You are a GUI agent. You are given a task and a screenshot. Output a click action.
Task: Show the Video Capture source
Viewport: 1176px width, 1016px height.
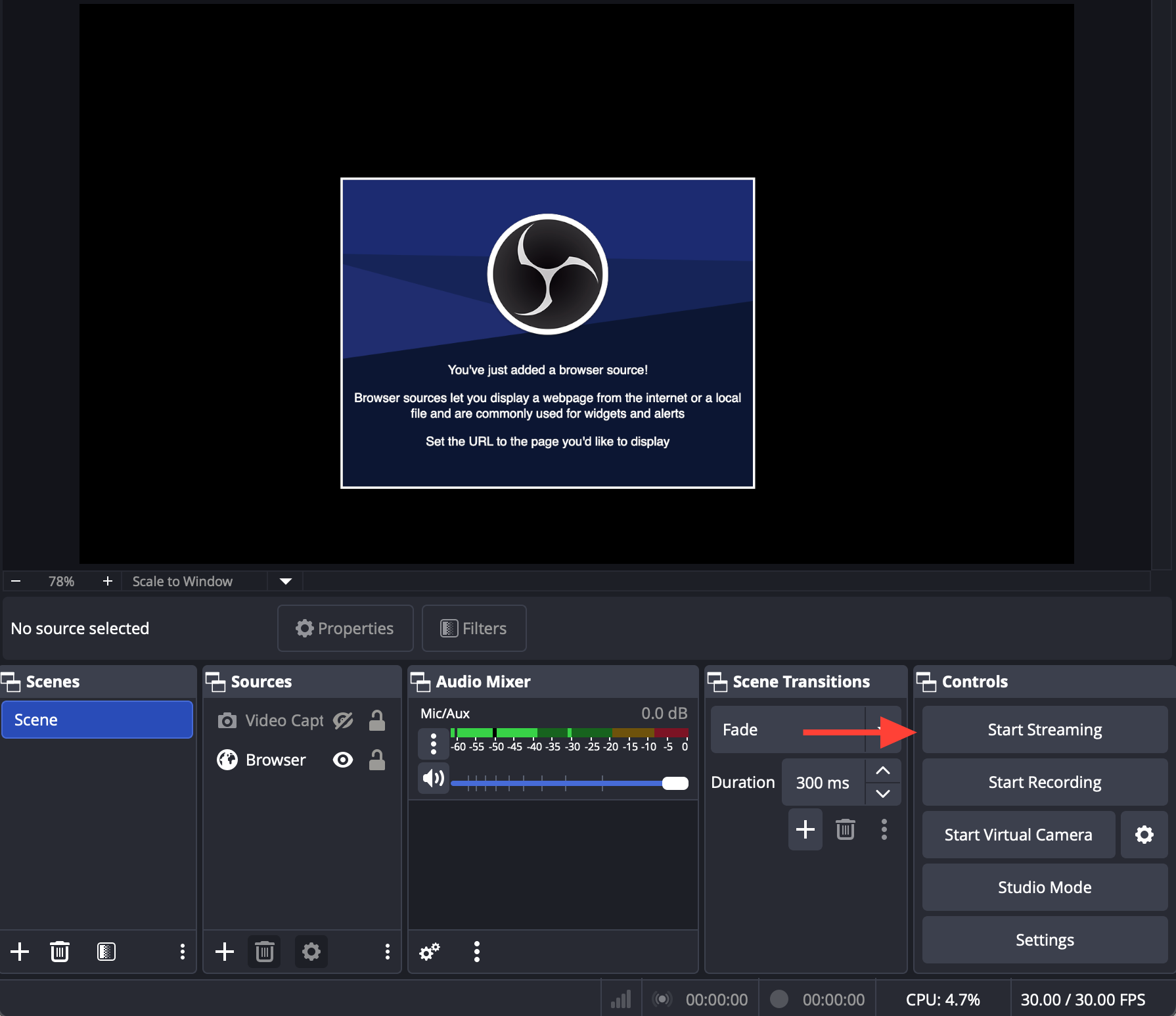point(343,721)
